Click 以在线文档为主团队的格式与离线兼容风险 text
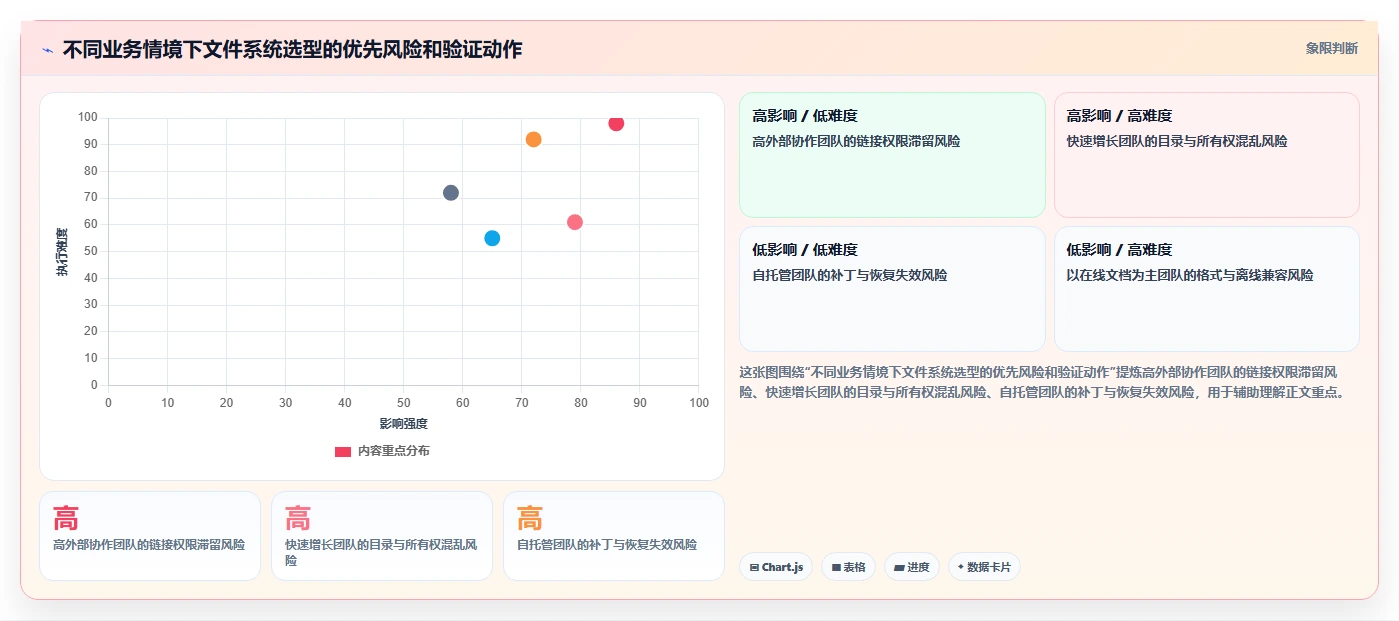 click(1190, 275)
